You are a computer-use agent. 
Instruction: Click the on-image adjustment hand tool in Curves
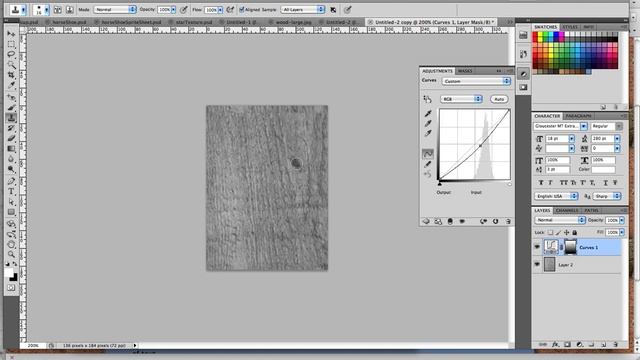427,99
